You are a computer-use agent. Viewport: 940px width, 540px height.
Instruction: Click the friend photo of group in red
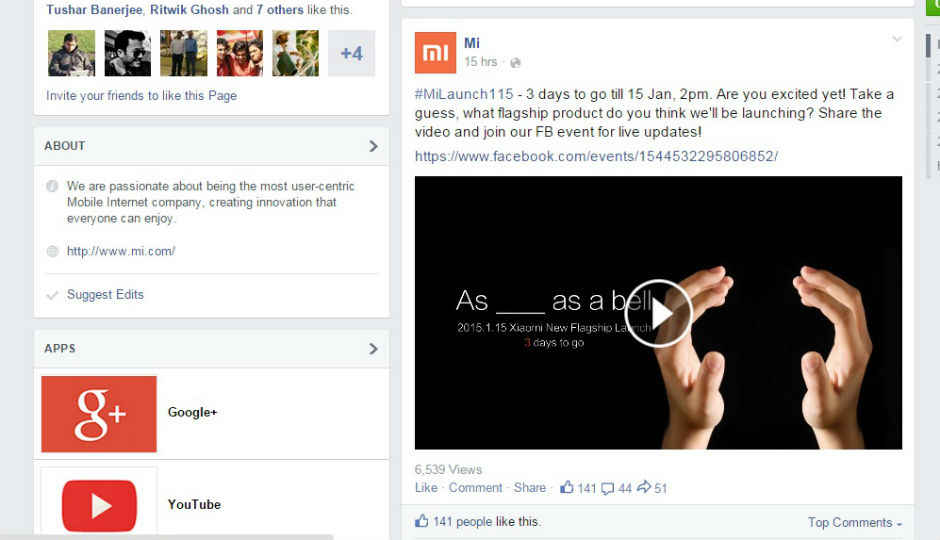(240, 53)
